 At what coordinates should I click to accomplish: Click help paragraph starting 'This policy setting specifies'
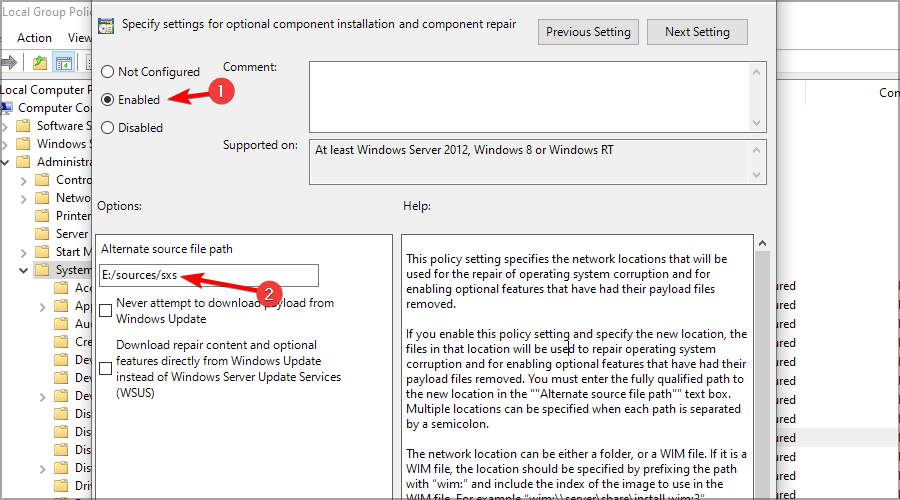(x=567, y=281)
